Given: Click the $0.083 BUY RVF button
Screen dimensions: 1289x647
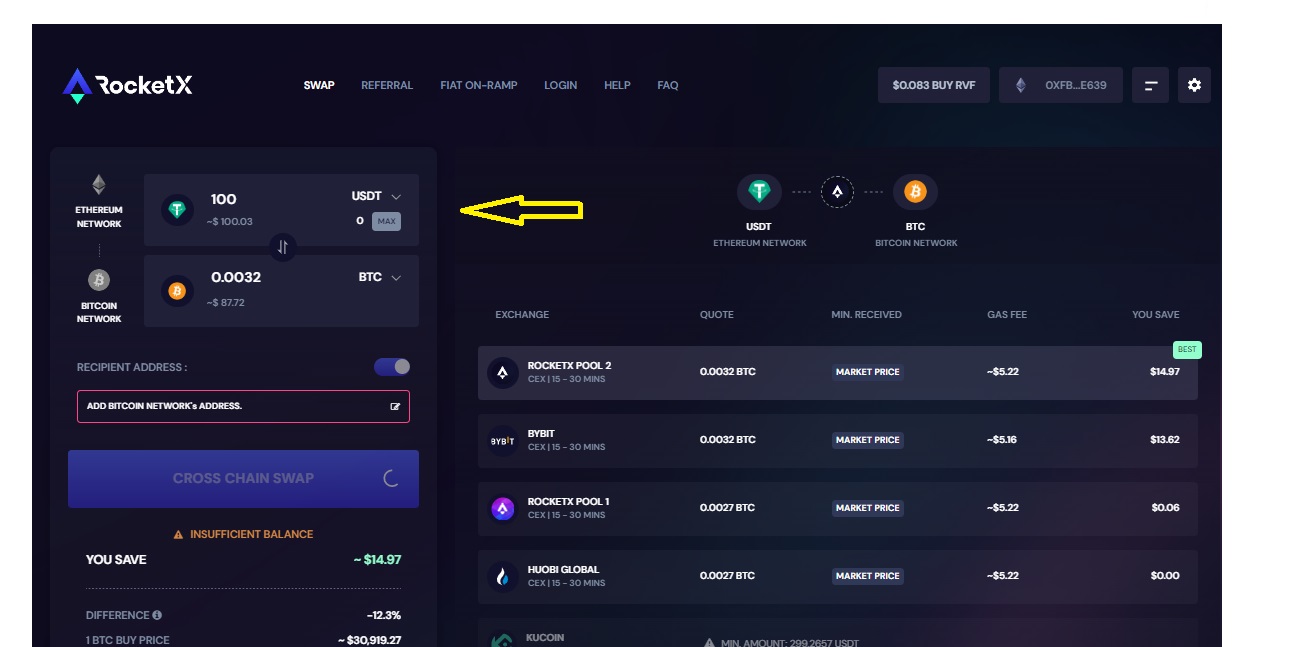Looking at the screenshot, I should tap(934, 85).
